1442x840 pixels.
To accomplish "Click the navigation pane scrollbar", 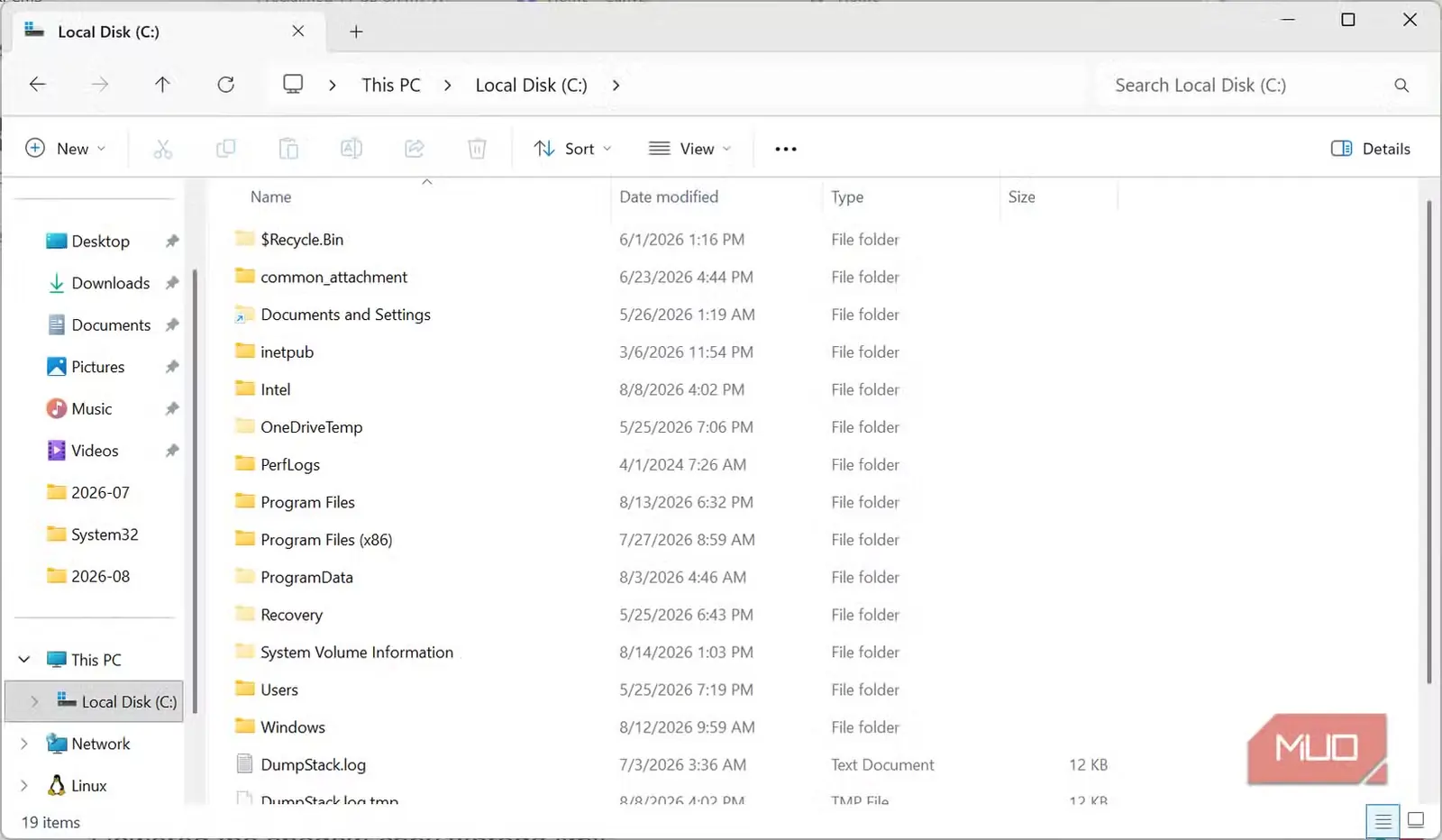I will [195, 491].
